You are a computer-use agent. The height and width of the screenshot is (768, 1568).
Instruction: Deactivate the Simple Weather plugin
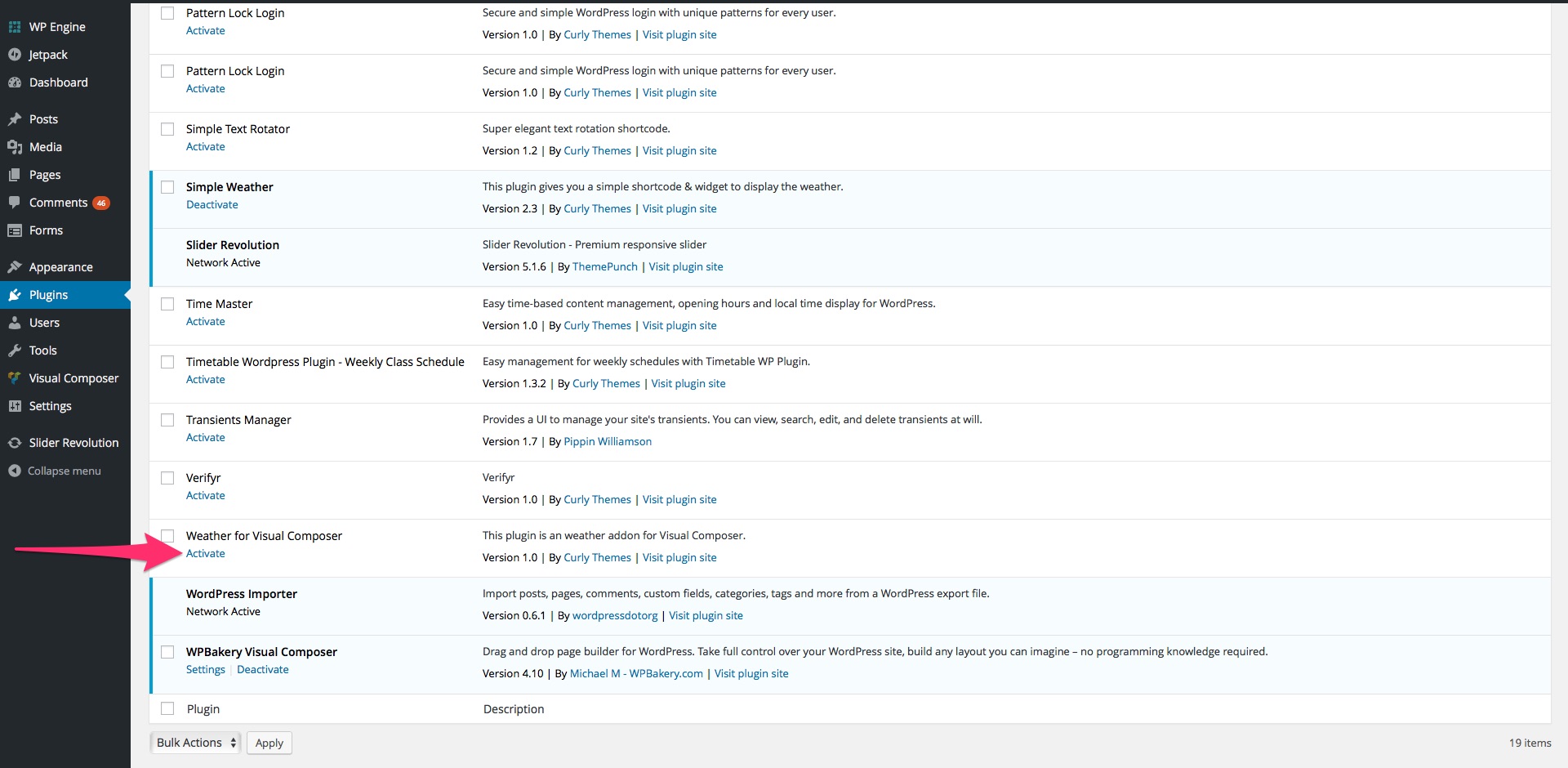tap(212, 204)
